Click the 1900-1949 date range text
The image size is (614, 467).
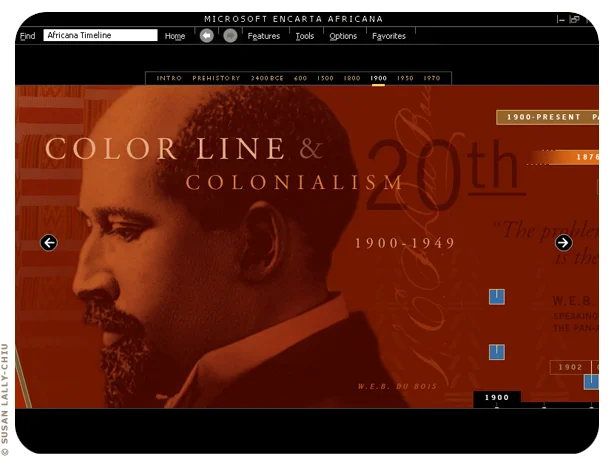pyautogui.click(x=405, y=243)
